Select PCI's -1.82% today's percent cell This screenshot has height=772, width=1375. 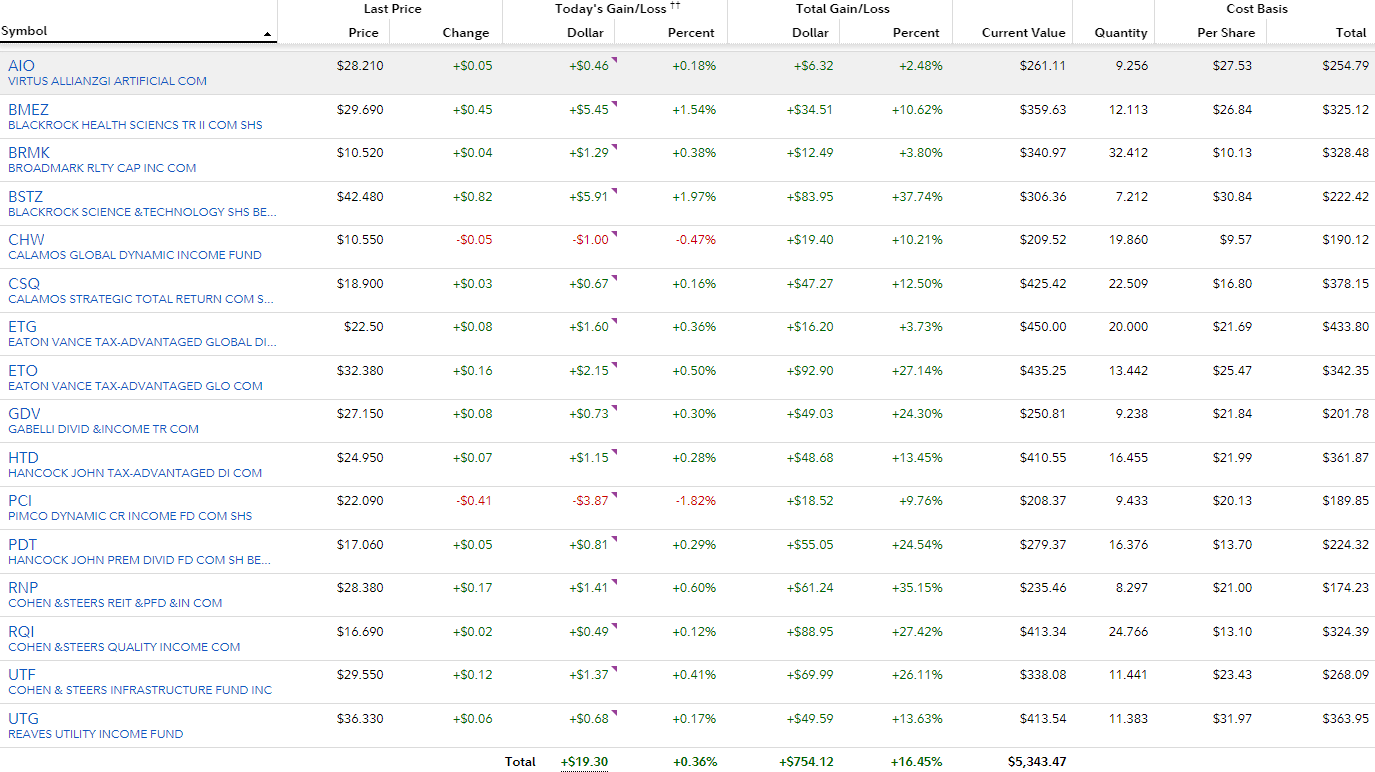coord(695,501)
